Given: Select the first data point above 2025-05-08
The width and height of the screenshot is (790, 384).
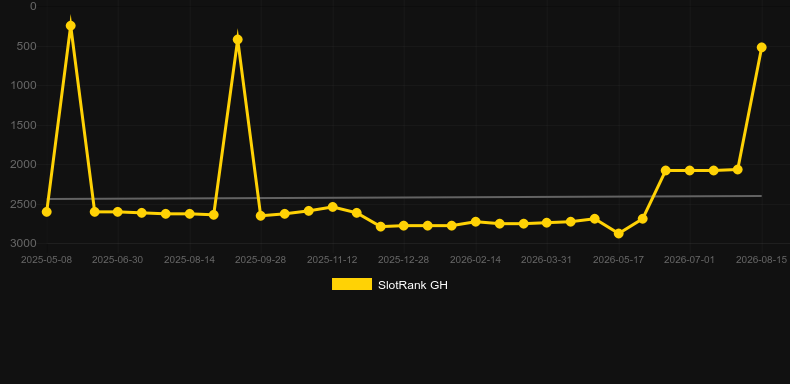Looking at the screenshot, I should pyautogui.click(x=46, y=212).
